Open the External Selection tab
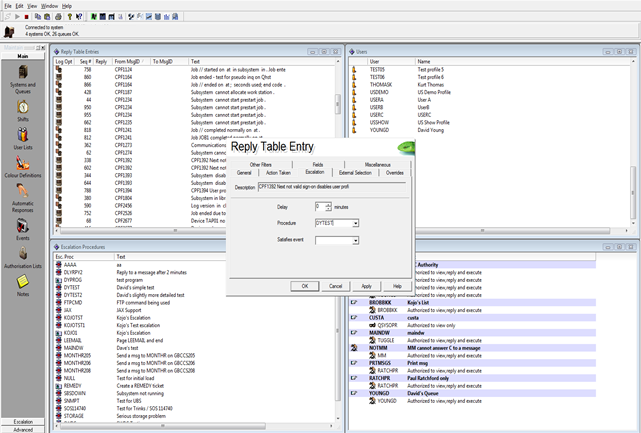 [x=354, y=173]
